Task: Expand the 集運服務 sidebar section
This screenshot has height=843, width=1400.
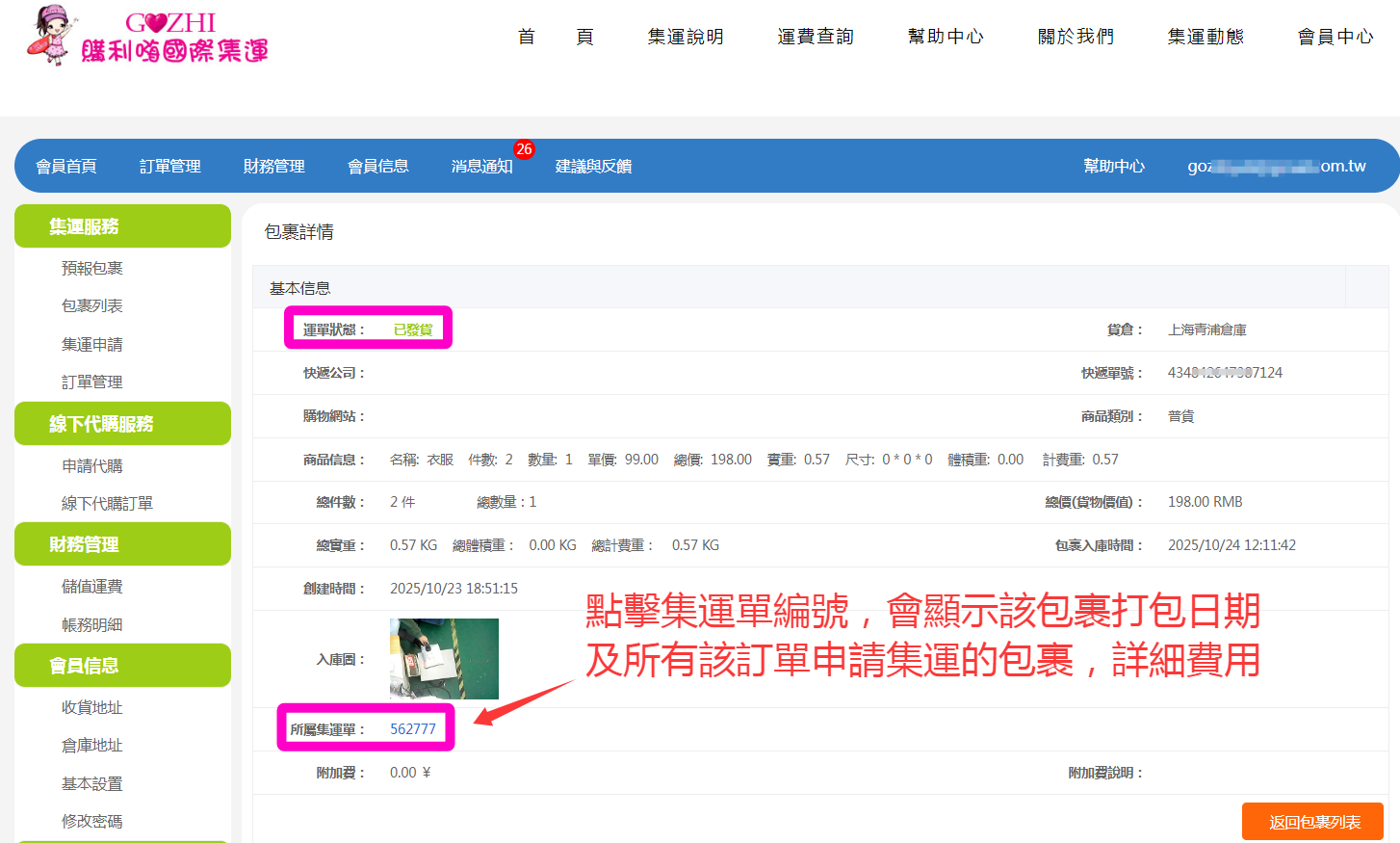Action: (x=122, y=226)
